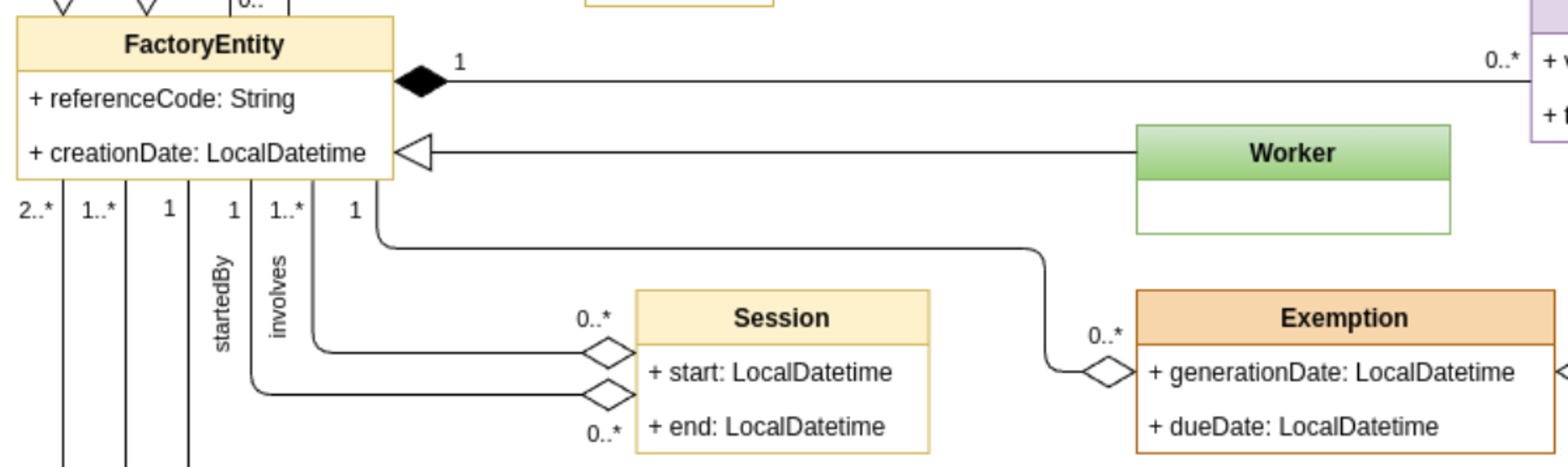Click the creationDate: LocalDatetime attribute
The height and width of the screenshot is (467, 1568).
tap(197, 153)
